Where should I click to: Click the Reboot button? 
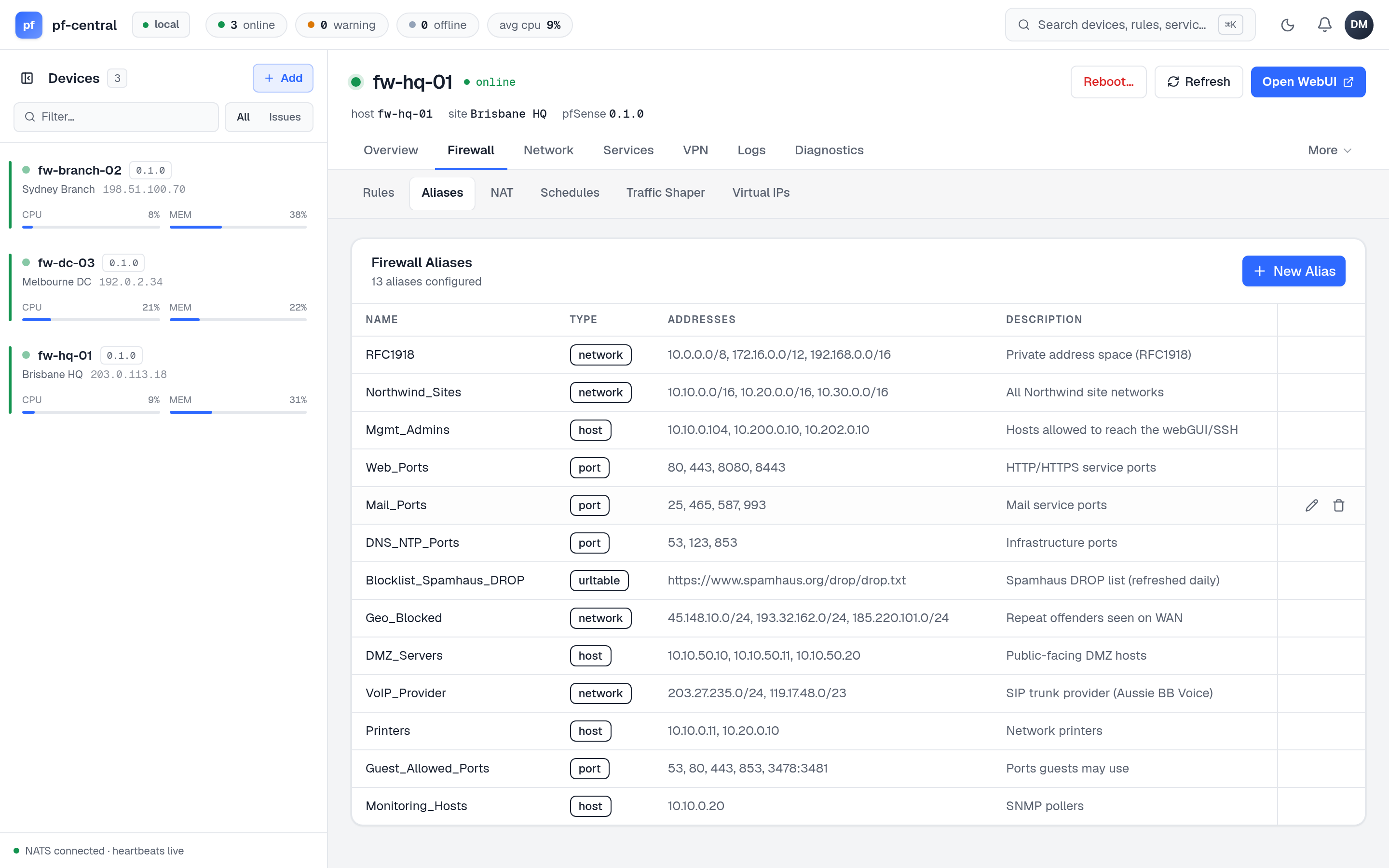coord(1108,81)
